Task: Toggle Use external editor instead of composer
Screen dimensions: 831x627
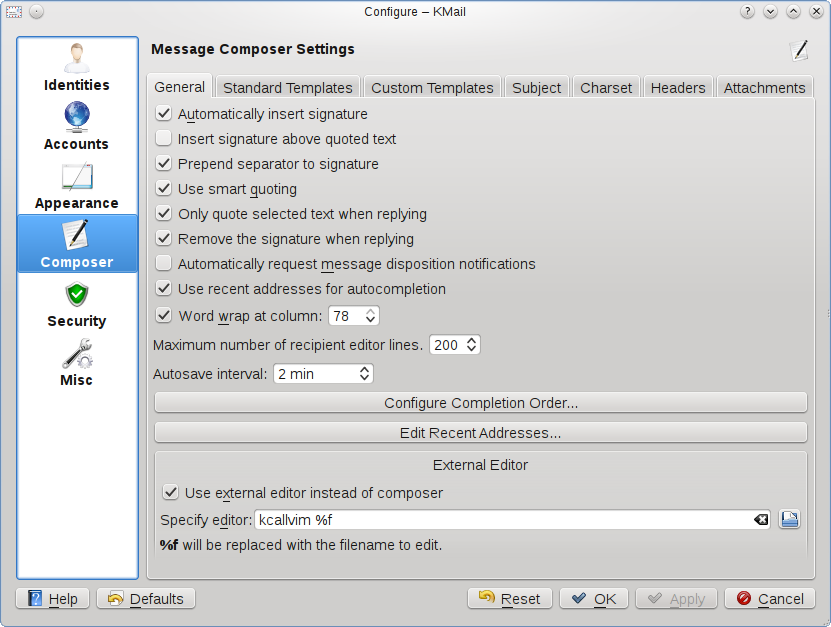Action: (x=170, y=492)
